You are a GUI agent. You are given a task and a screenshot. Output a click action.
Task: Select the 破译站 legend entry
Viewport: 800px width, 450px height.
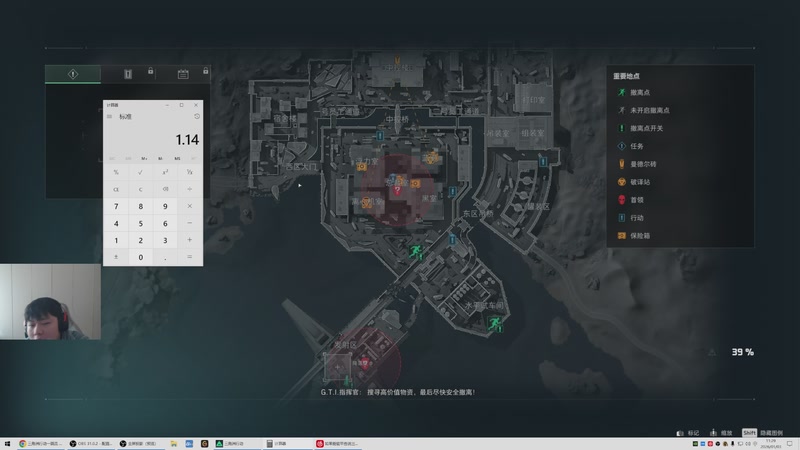coord(634,182)
